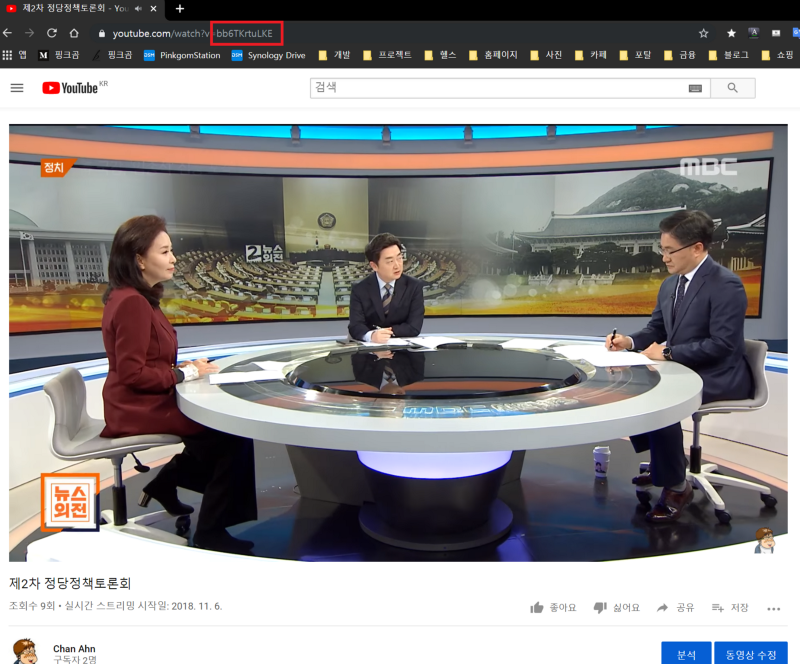Share the video using 공유
Image resolution: width=800 pixels, height=664 pixels.
676,607
